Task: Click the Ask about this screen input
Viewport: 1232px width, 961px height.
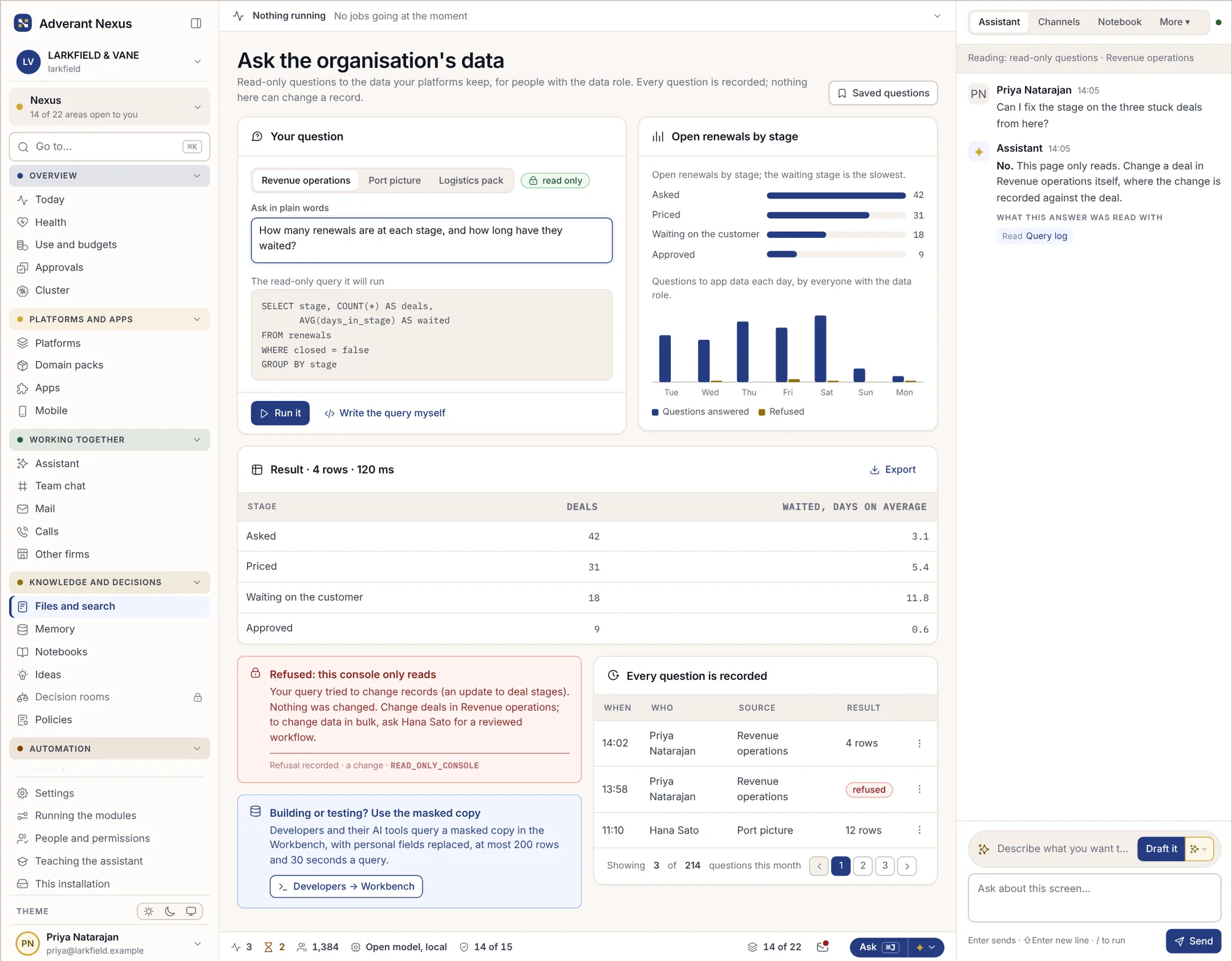Action: (1094, 898)
